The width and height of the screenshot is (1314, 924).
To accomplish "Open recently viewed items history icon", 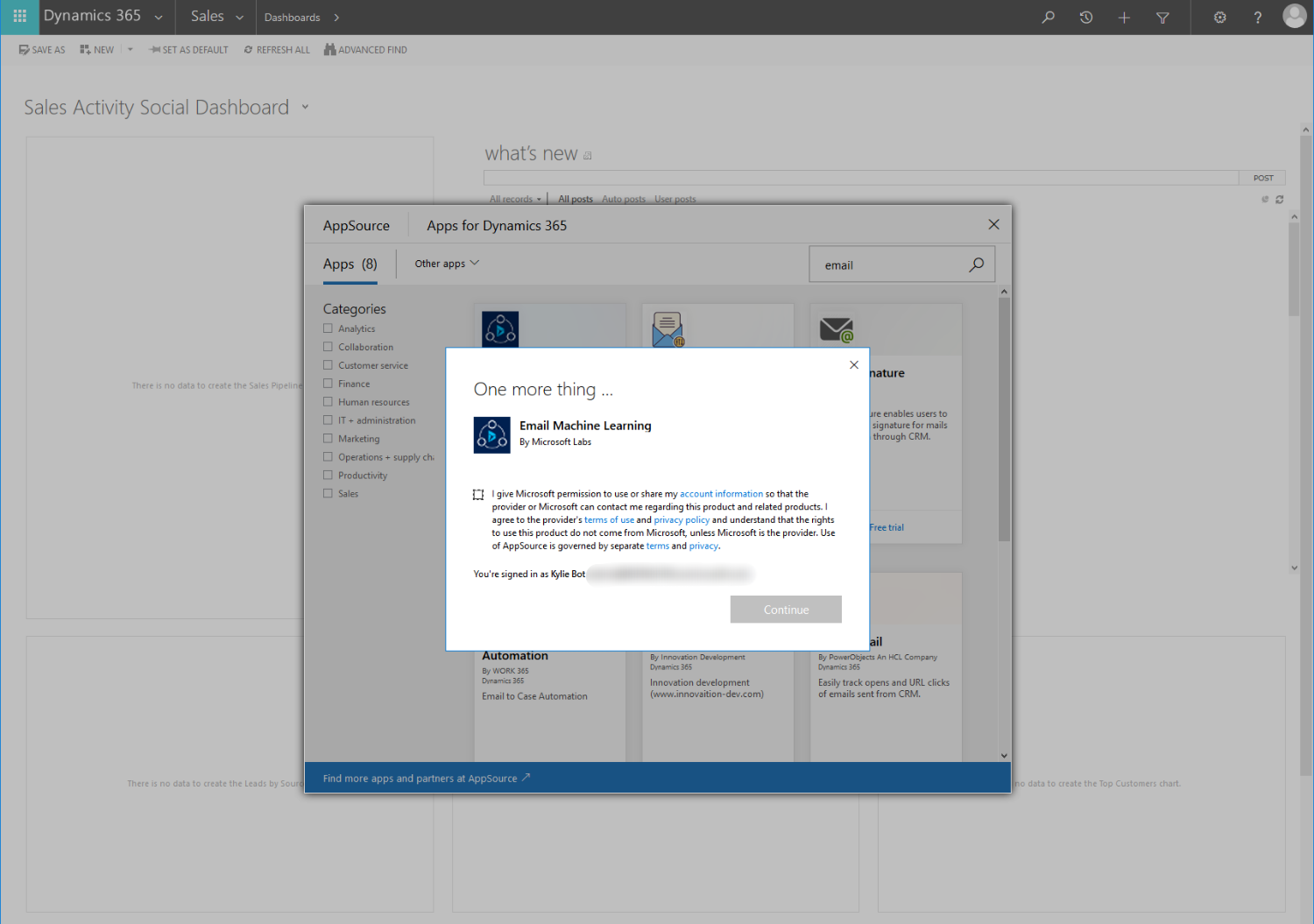I will click(1086, 18).
